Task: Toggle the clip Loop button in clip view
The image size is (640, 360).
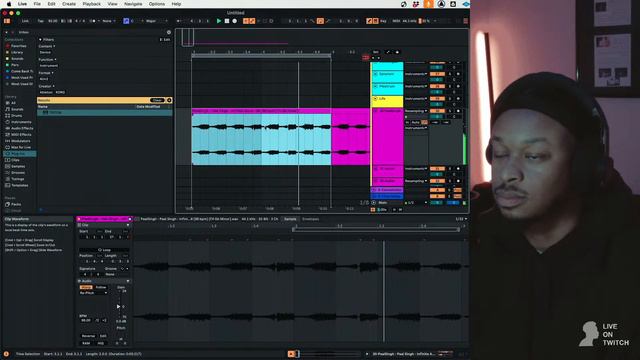Action: pyautogui.click(x=104, y=250)
